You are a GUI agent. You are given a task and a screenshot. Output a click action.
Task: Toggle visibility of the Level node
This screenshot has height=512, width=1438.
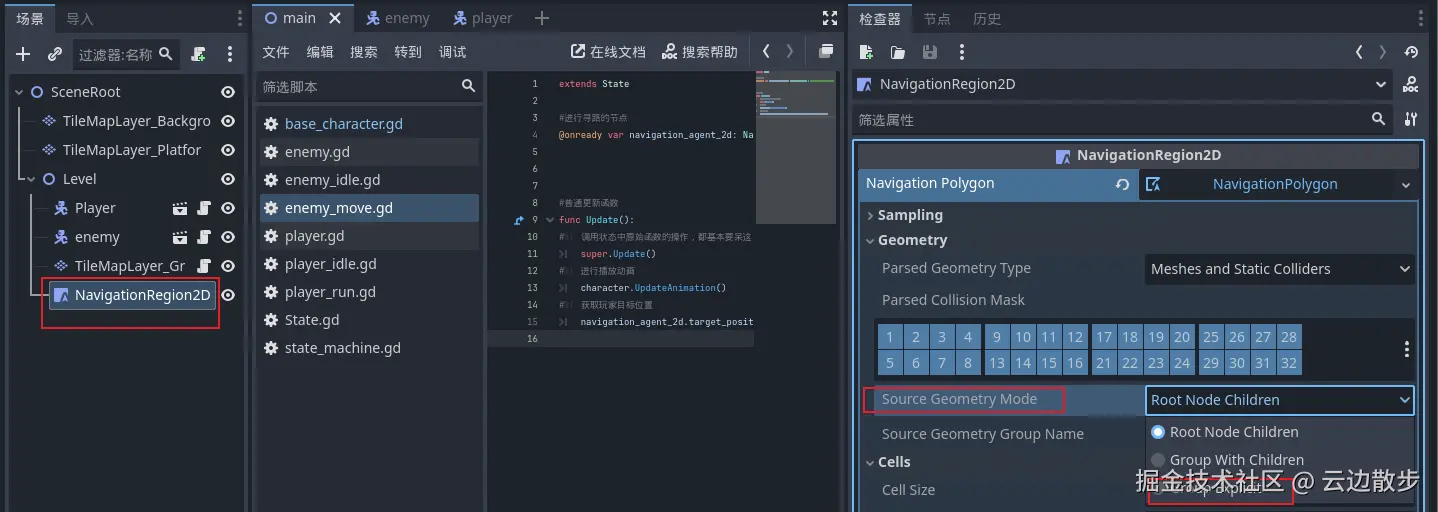point(228,179)
